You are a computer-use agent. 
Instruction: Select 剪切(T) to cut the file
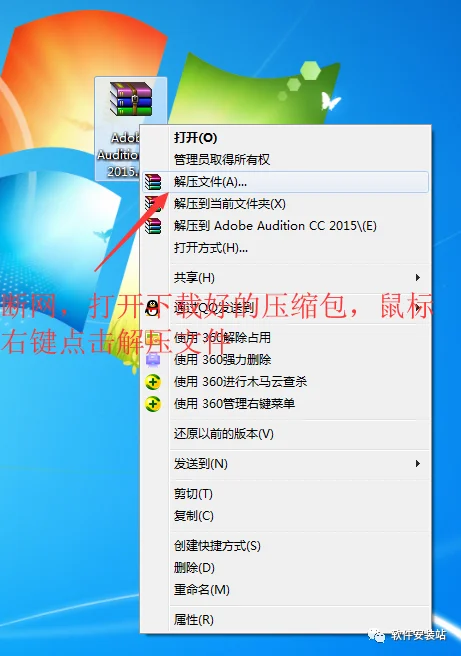(x=286, y=494)
